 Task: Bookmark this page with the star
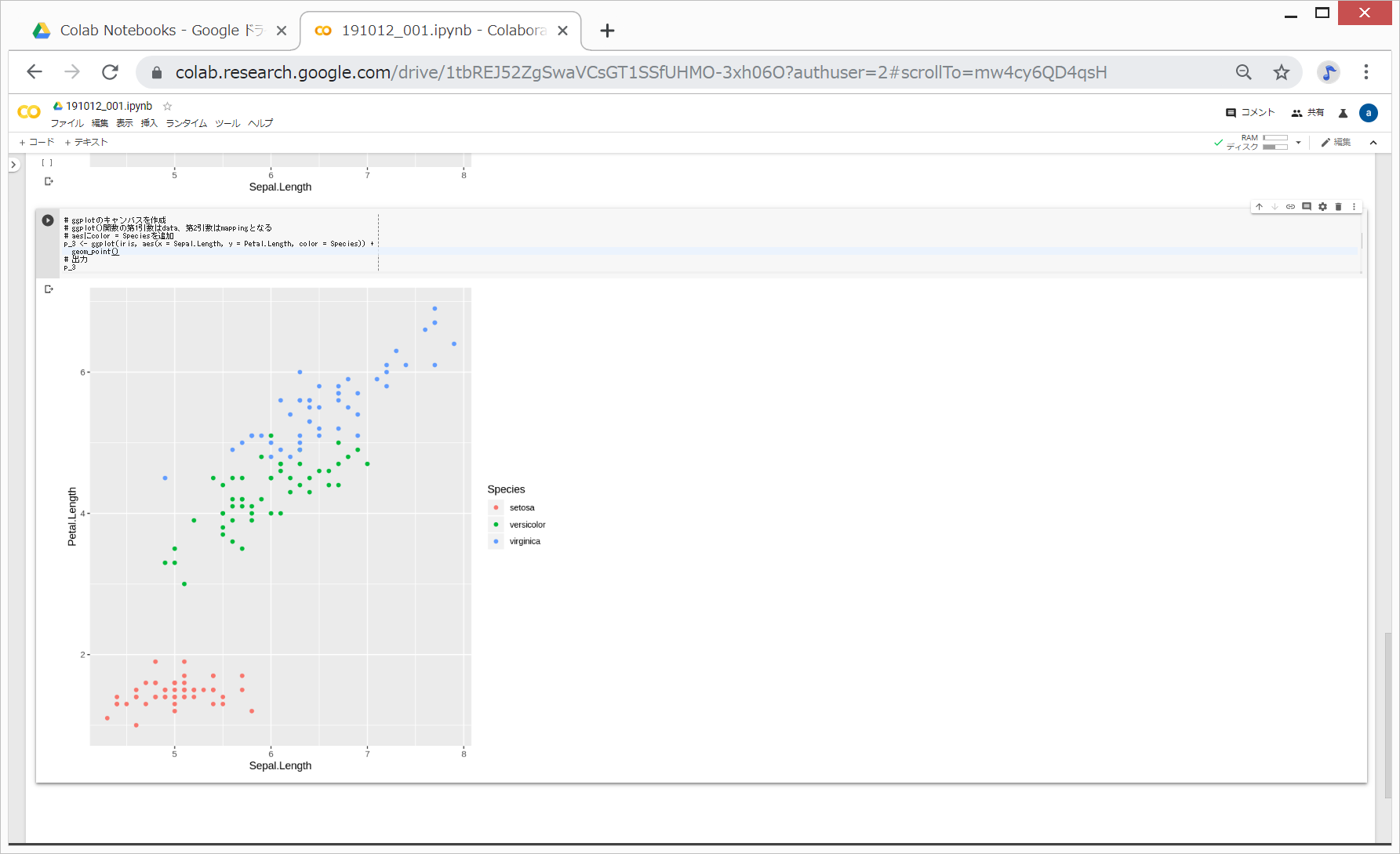pyautogui.click(x=1281, y=72)
